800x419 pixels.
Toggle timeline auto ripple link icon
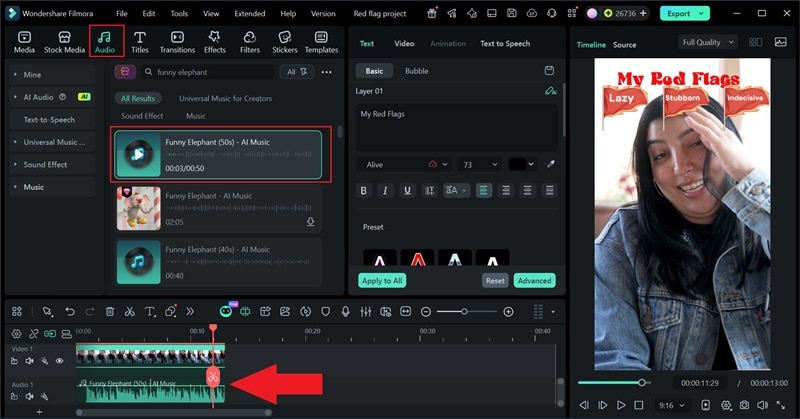point(49,334)
